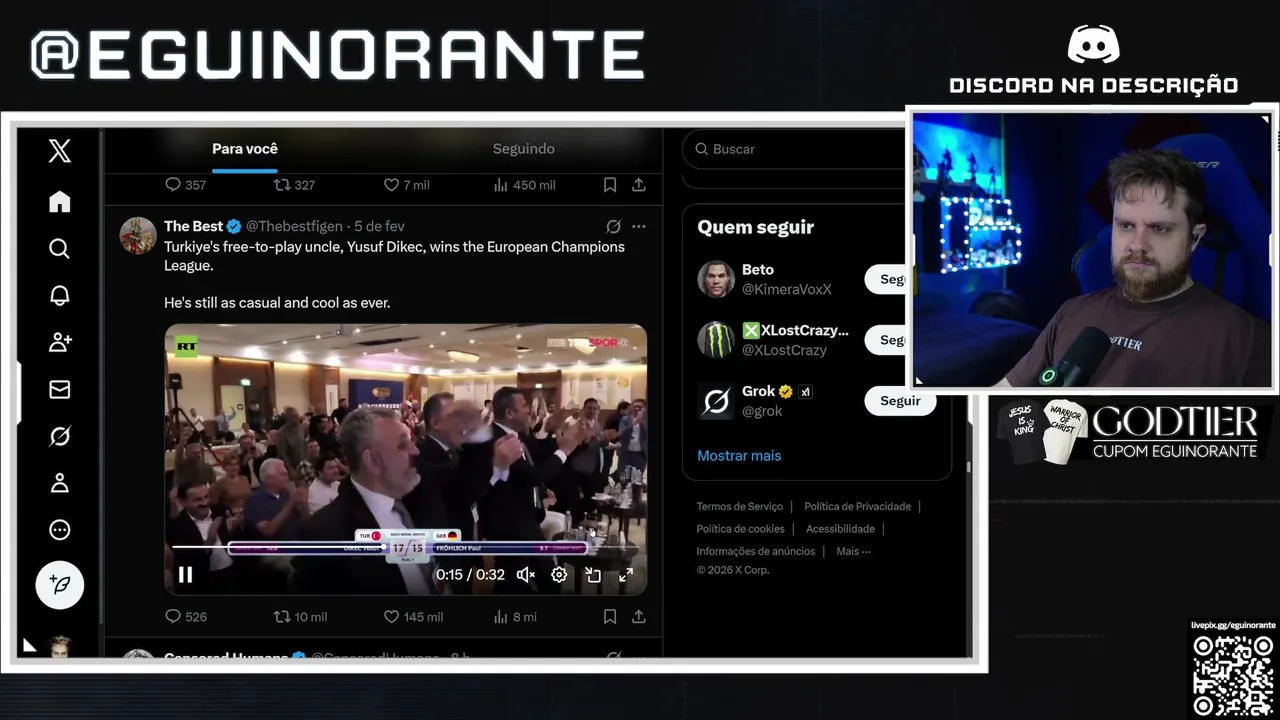
Task: Pause the Yusuf Dikec video
Action: 185,575
